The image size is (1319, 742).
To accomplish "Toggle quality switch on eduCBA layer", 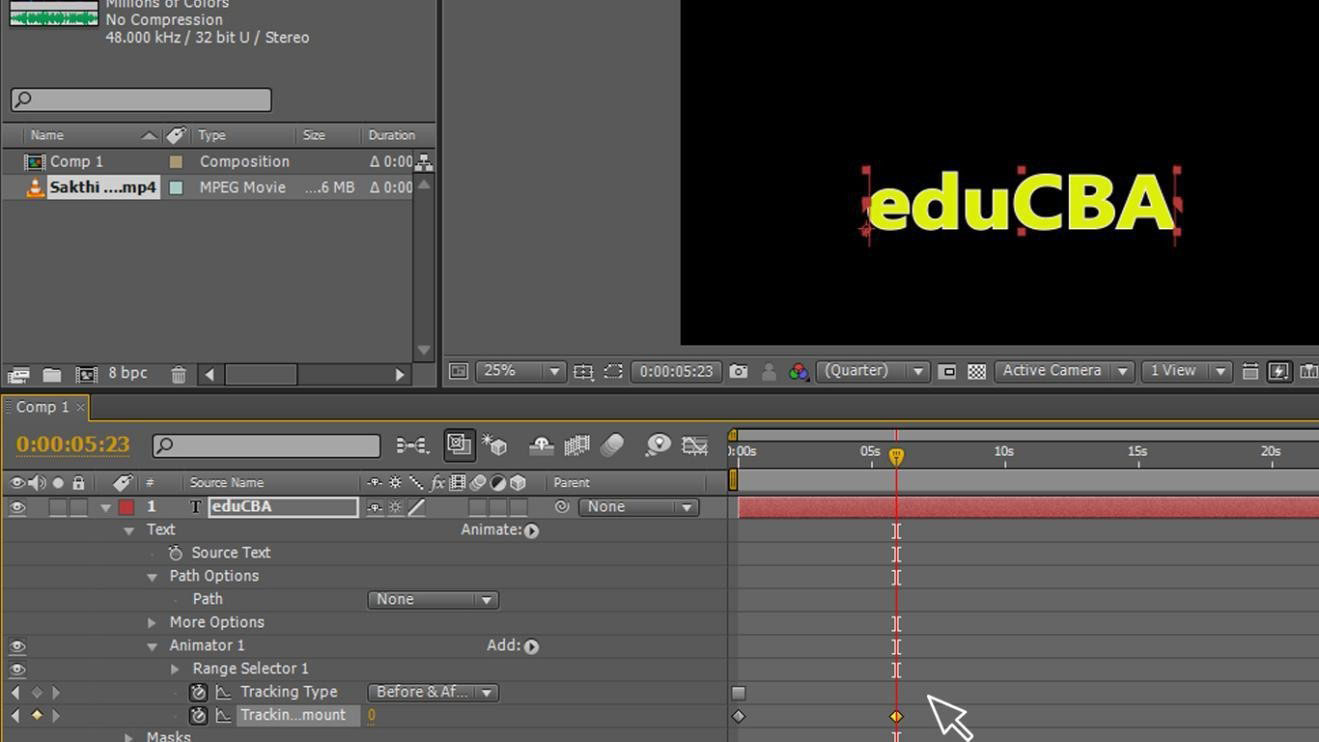I will [x=417, y=507].
